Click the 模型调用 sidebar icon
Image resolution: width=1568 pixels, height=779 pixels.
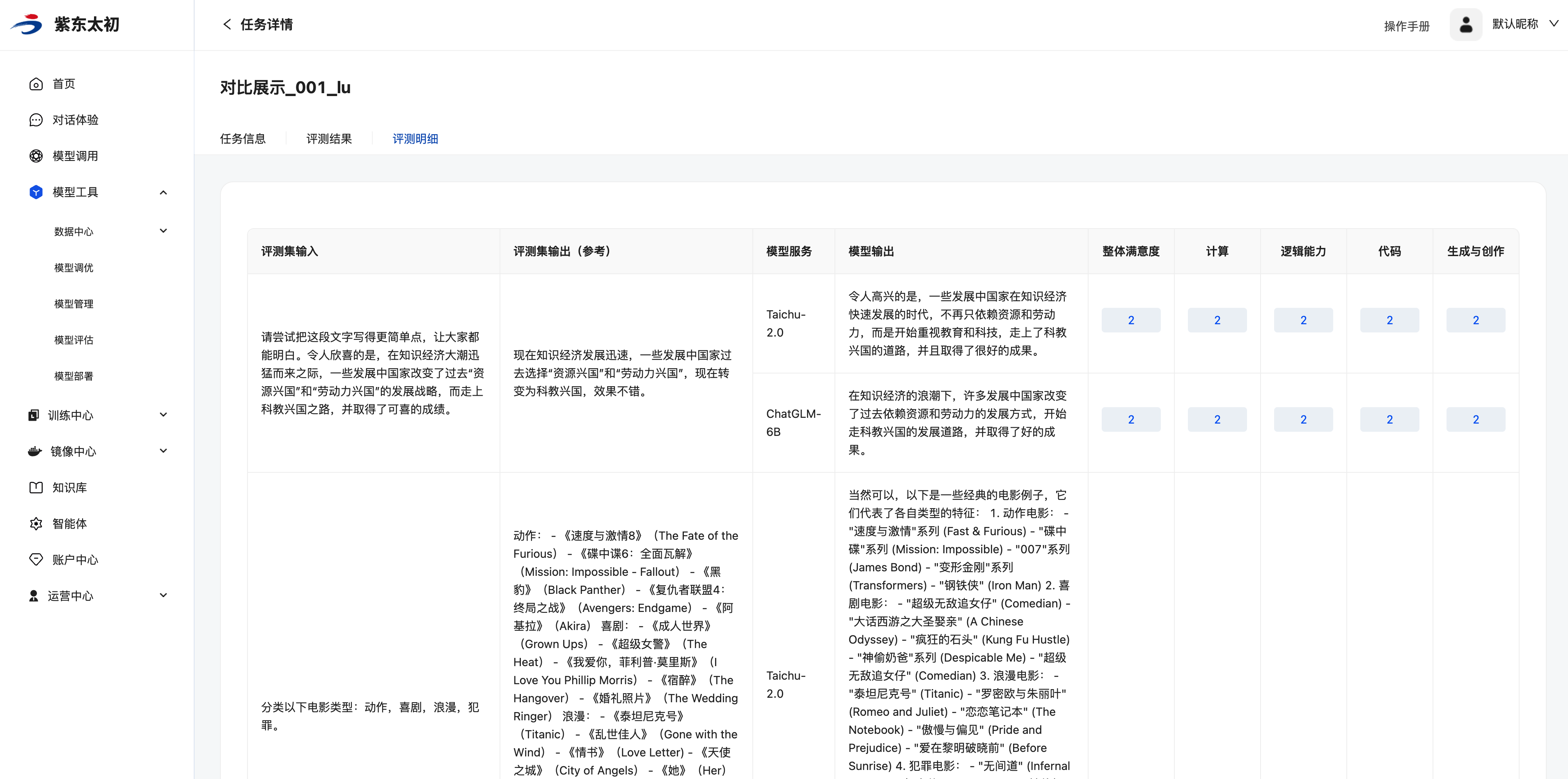tap(36, 156)
